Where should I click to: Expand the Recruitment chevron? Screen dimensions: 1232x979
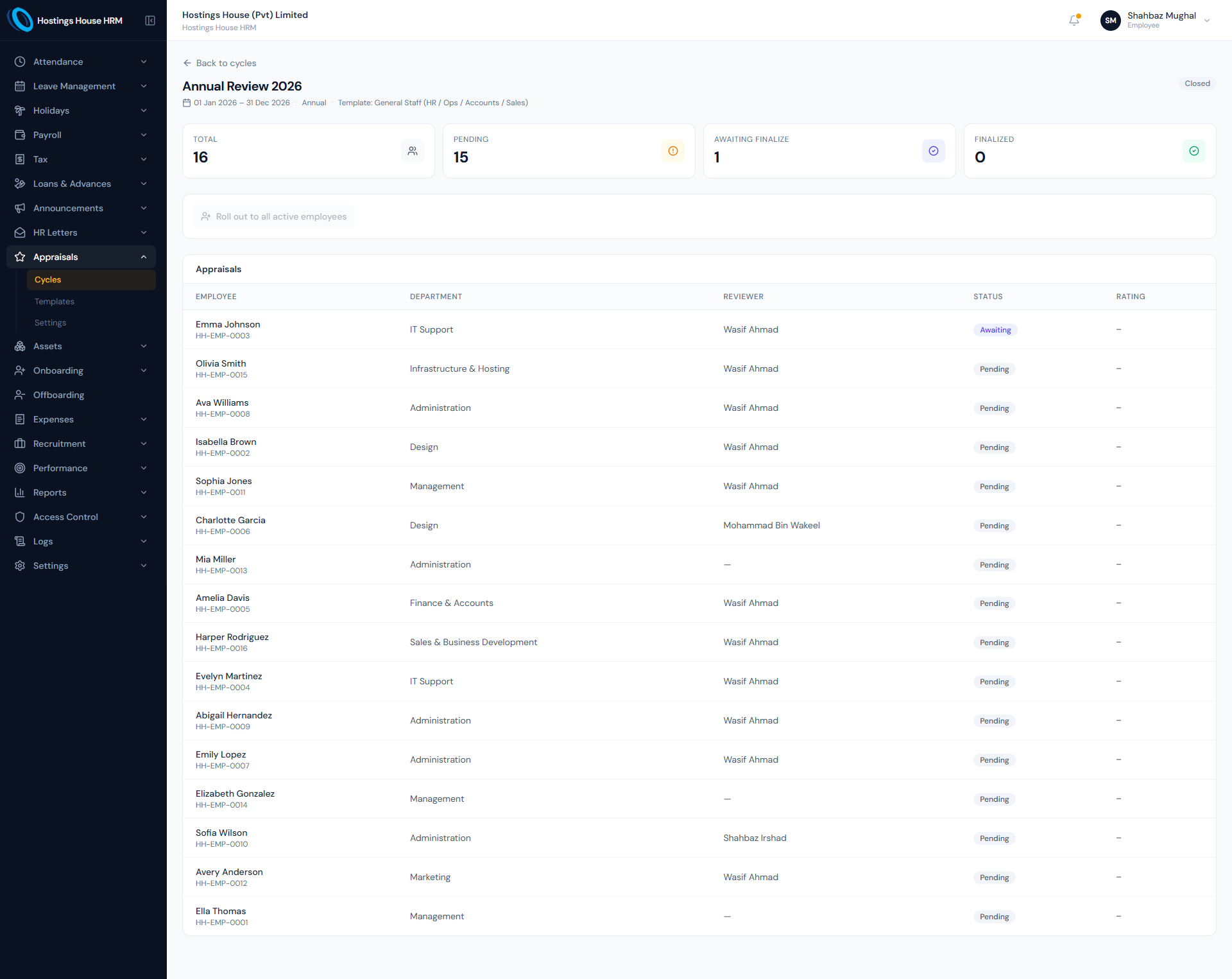pos(144,444)
